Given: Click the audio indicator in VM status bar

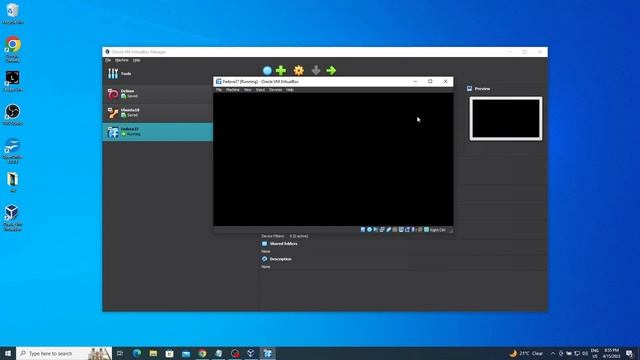Looking at the screenshot, I should (376, 230).
